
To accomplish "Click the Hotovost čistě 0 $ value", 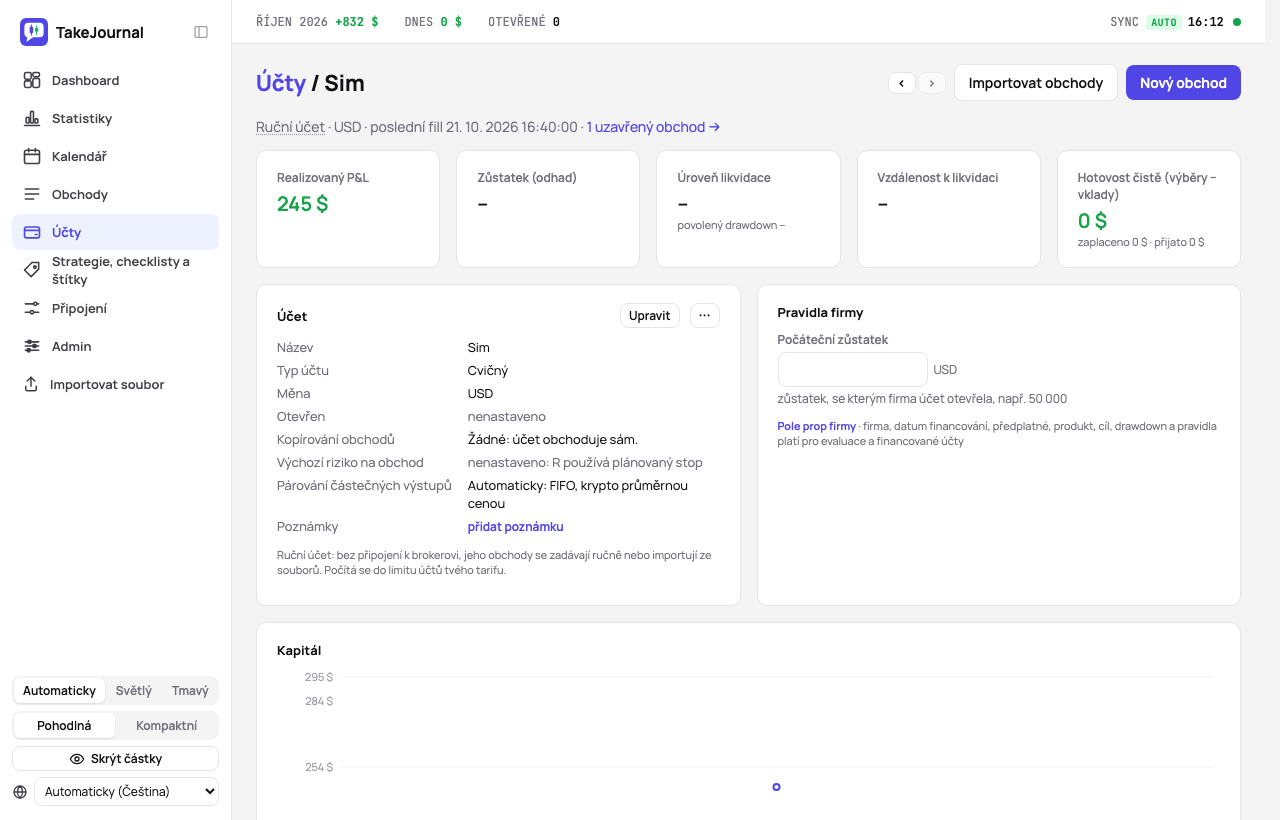I will [x=1092, y=221].
